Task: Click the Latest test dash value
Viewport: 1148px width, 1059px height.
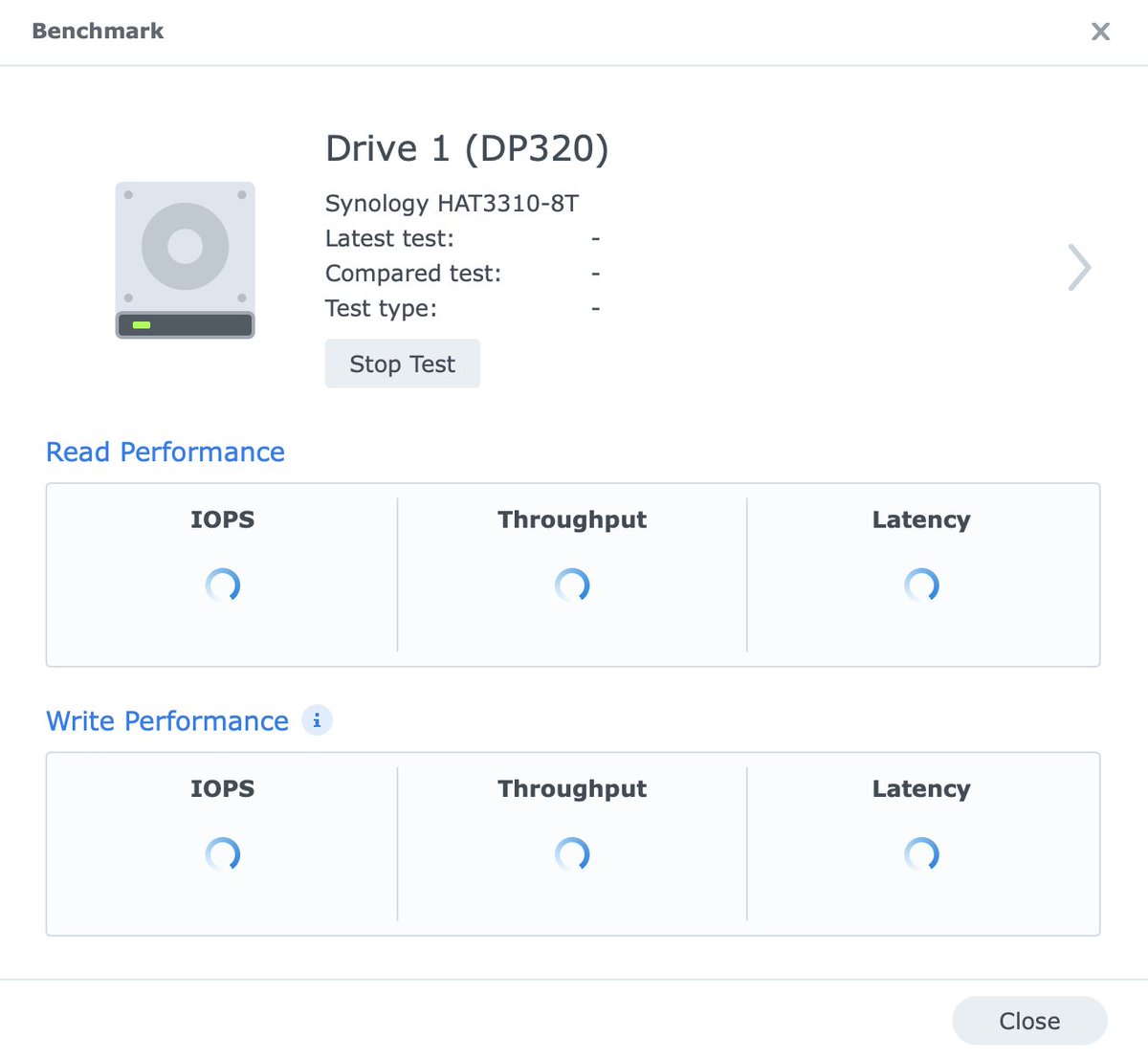Action: [597, 238]
